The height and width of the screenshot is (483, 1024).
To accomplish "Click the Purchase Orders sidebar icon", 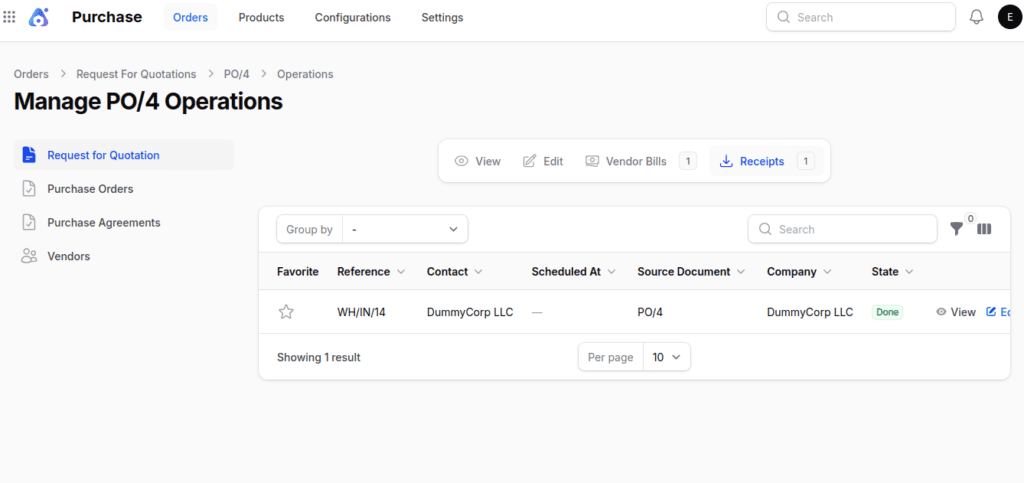I will pos(29,189).
